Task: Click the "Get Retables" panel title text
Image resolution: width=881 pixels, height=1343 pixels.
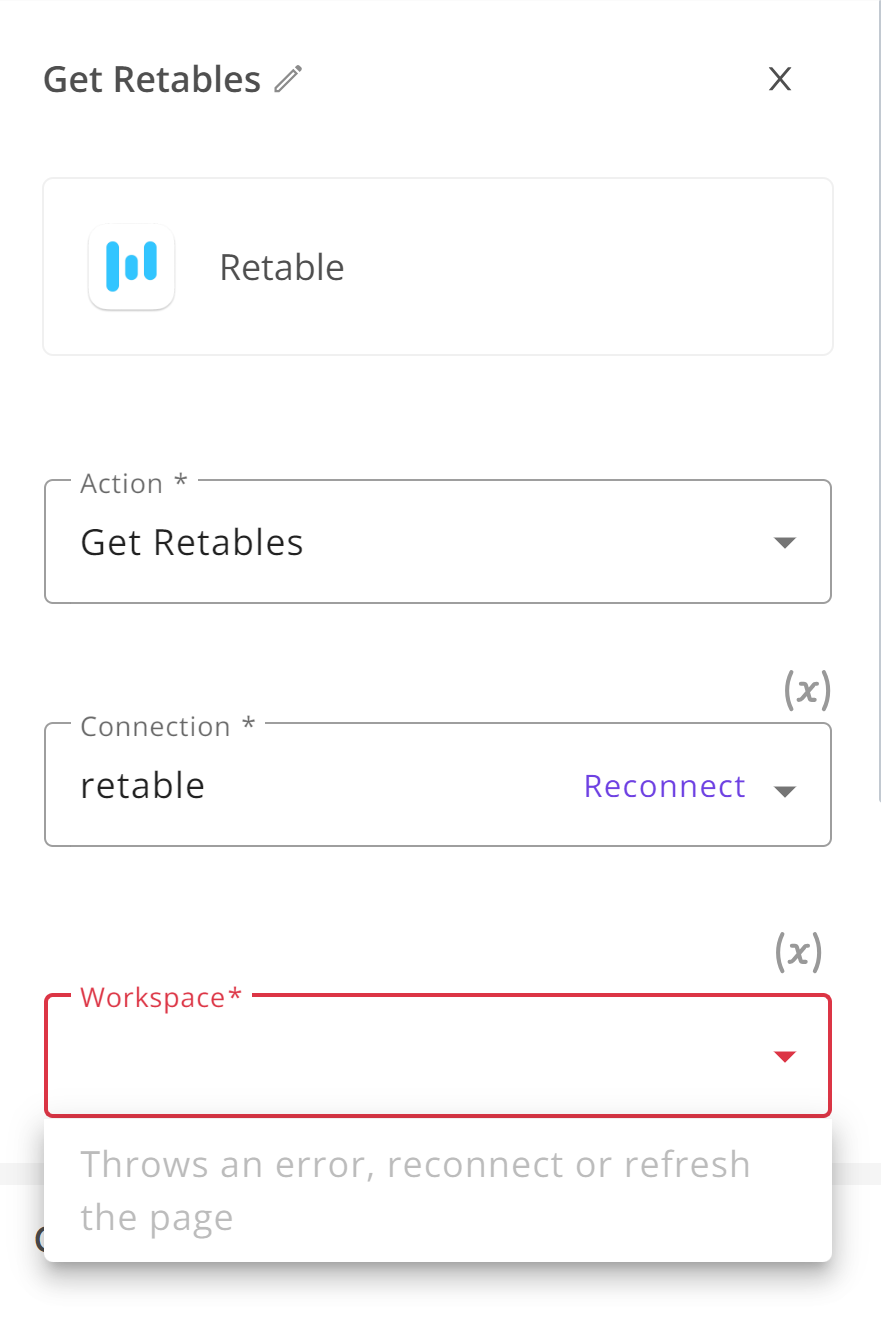Action: coord(152,79)
